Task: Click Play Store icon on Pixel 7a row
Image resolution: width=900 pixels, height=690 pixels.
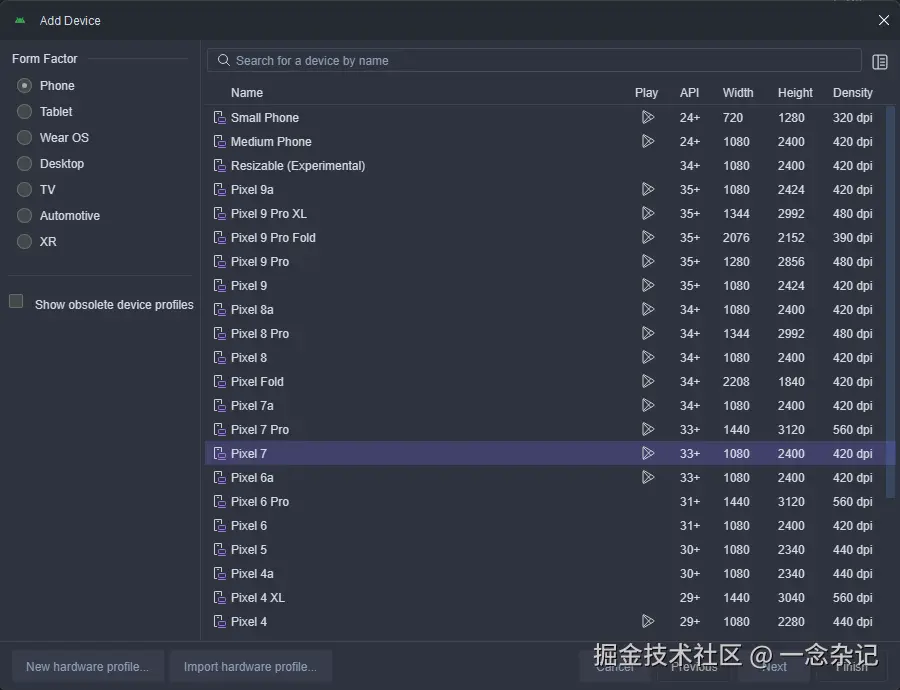Action: [648, 405]
